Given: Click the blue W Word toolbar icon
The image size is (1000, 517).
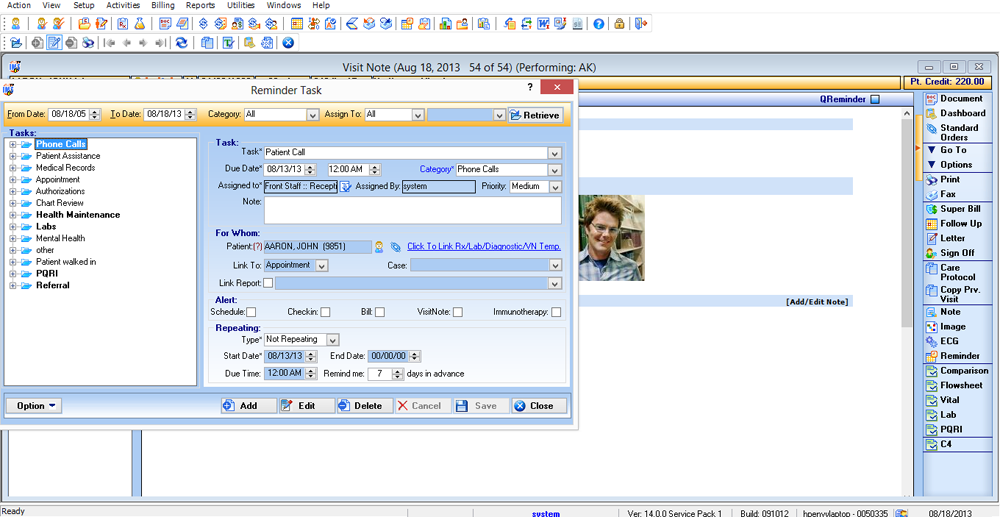Looking at the screenshot, I should 544,24.
